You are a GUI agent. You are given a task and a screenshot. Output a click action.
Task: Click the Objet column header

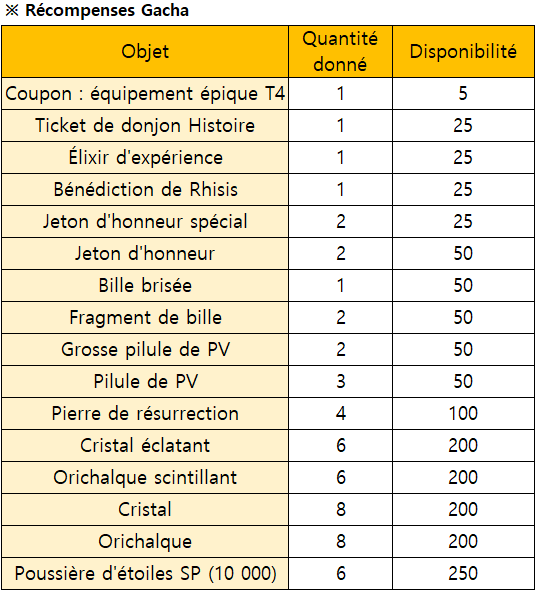[x=145, y=52]
